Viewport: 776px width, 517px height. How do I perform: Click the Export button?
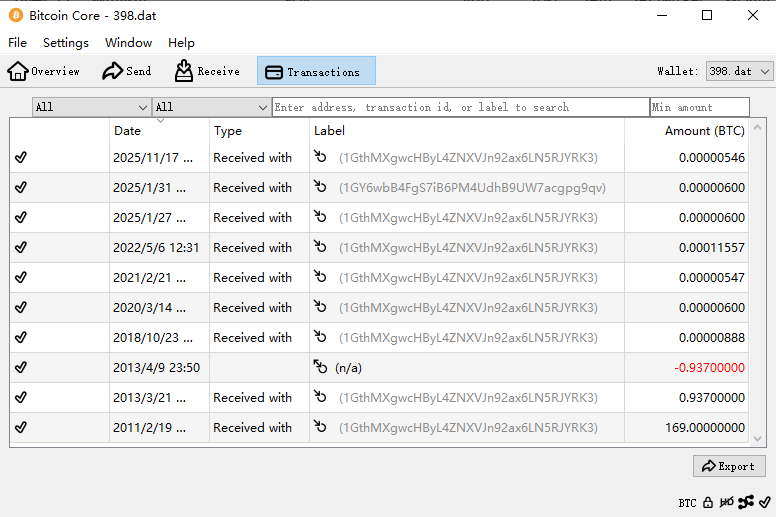[729, 466]
